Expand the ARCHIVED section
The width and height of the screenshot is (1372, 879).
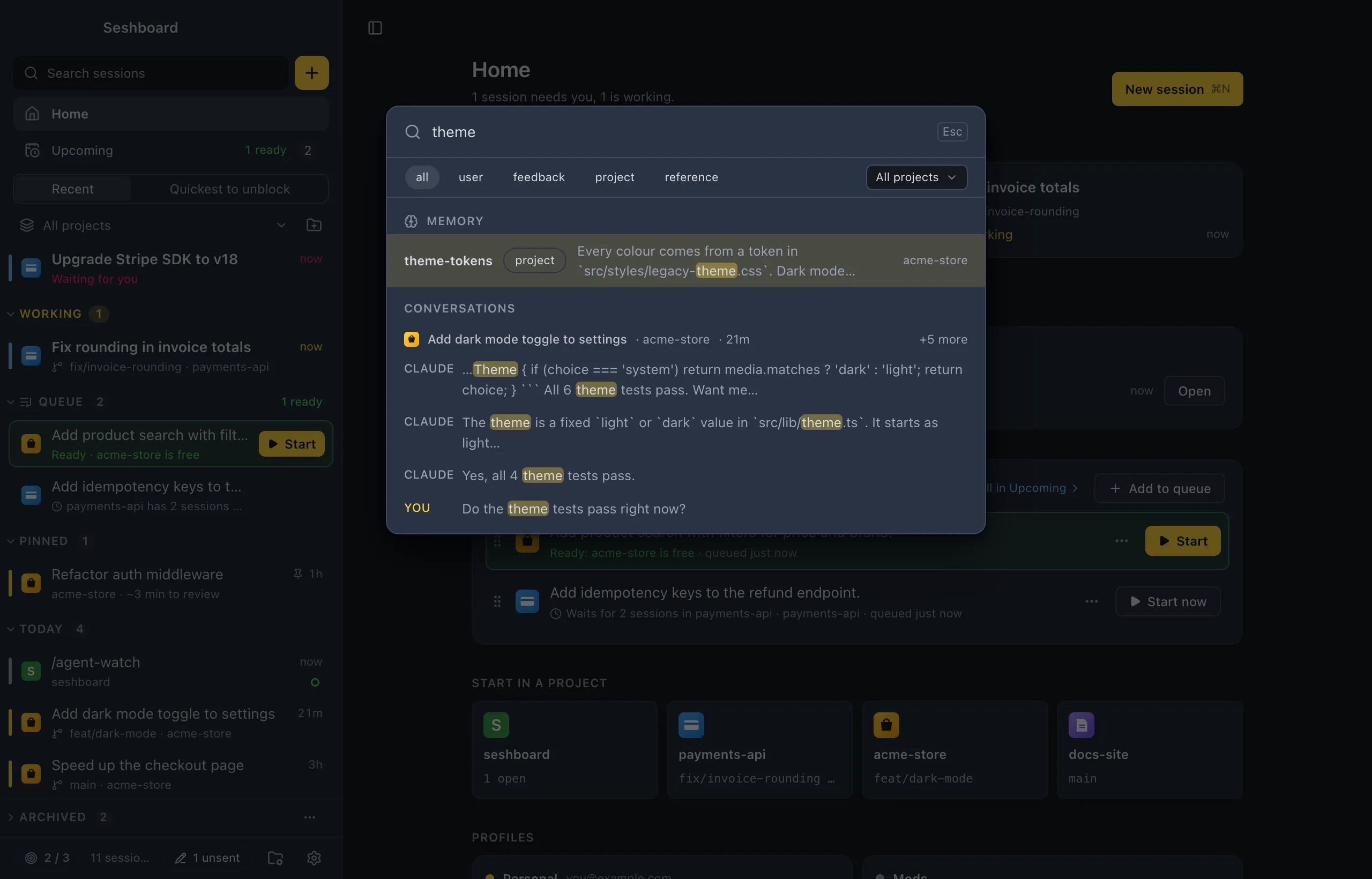[11, 817]
